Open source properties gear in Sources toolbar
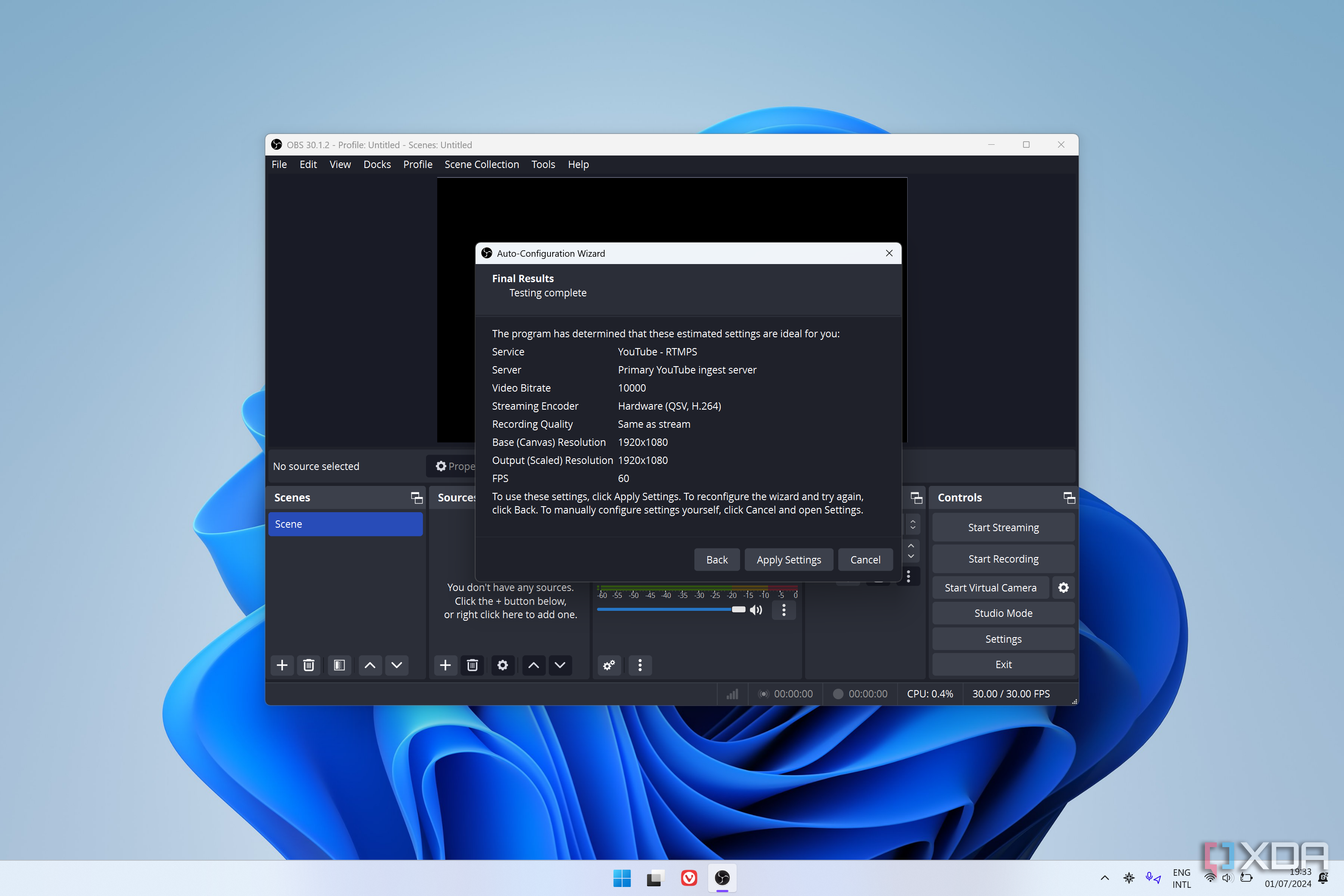The height and width of the screenshot is (896, 1344). point(502,665)
